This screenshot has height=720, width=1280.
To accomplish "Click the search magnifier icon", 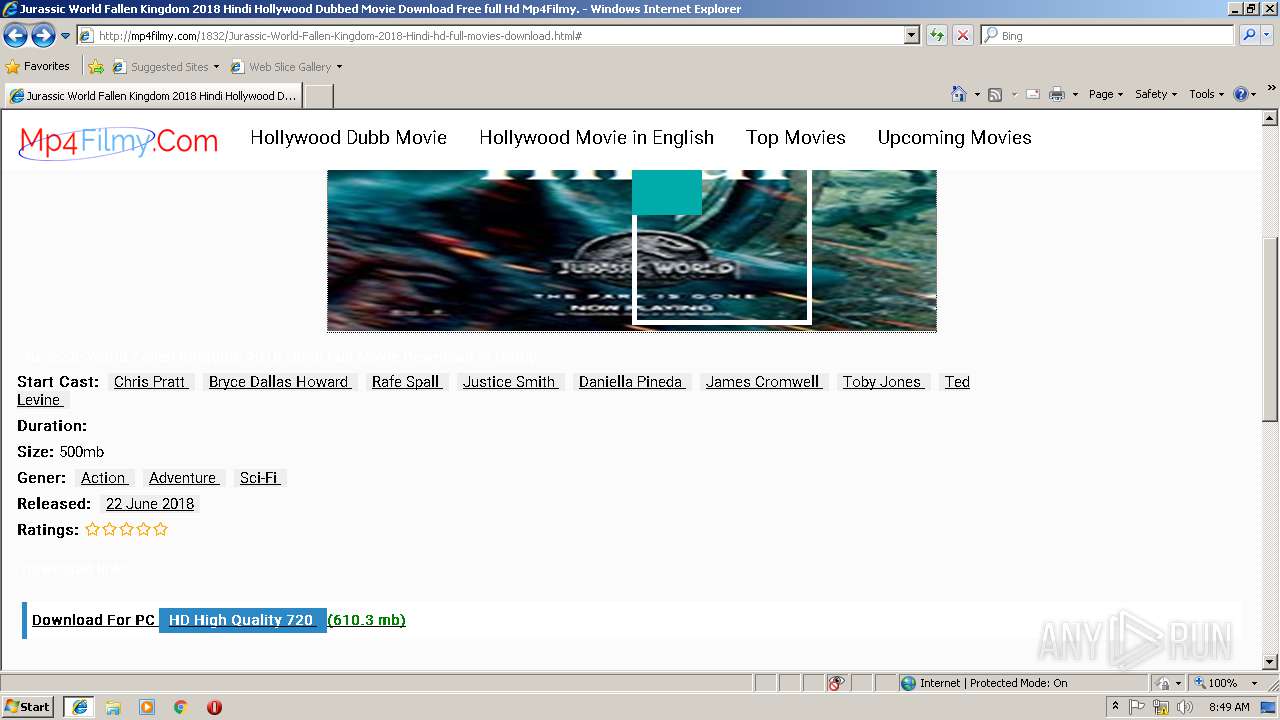I will tap(1249, 36).
